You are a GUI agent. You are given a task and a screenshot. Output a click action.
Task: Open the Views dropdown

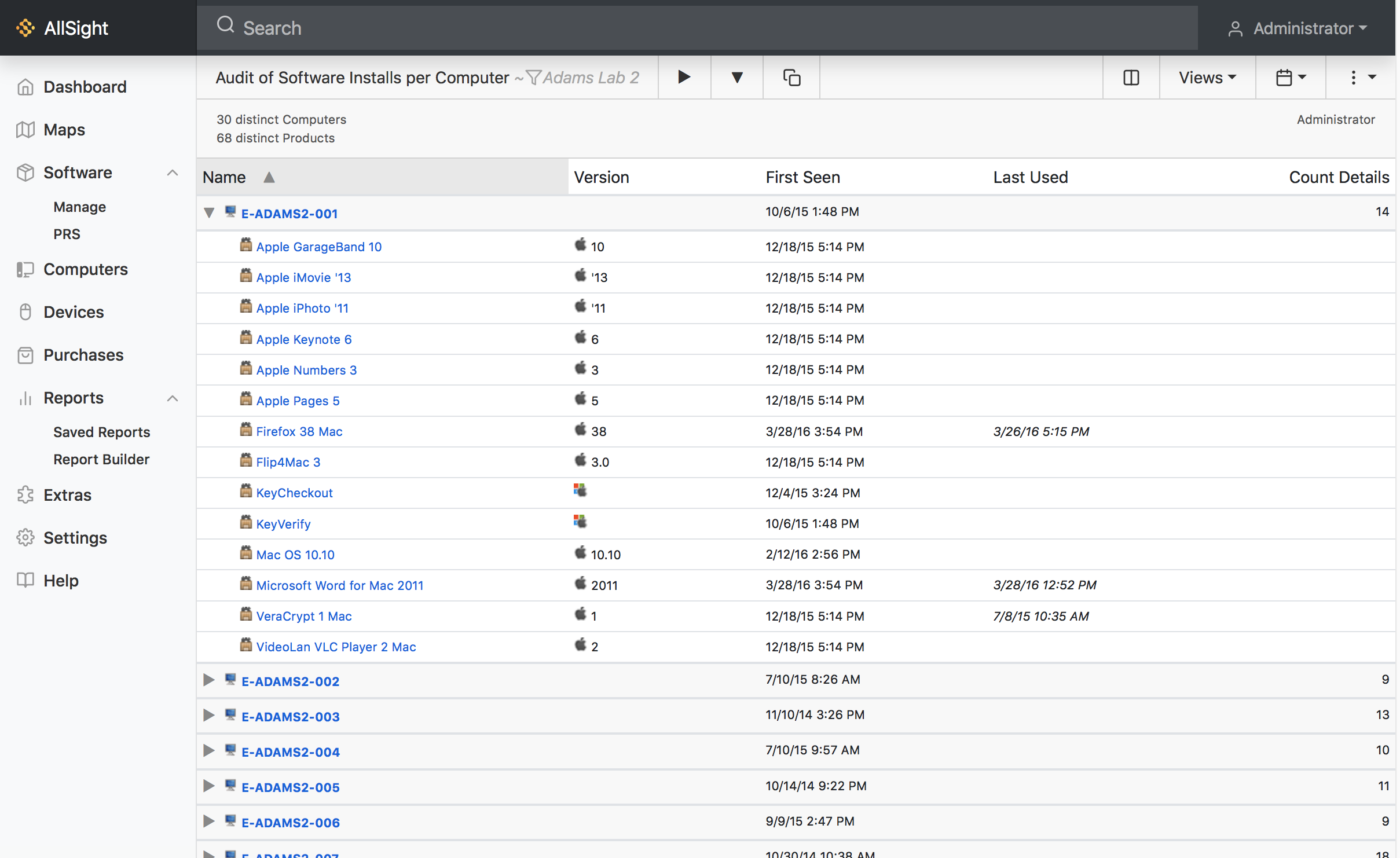tap(1207, 77)
